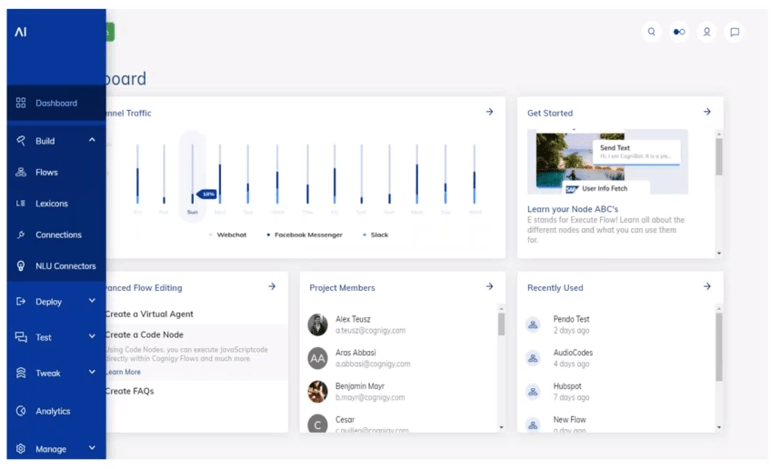Click the NLU Connectors lightbulb icon
781x469 pixels.
(21, 266)
